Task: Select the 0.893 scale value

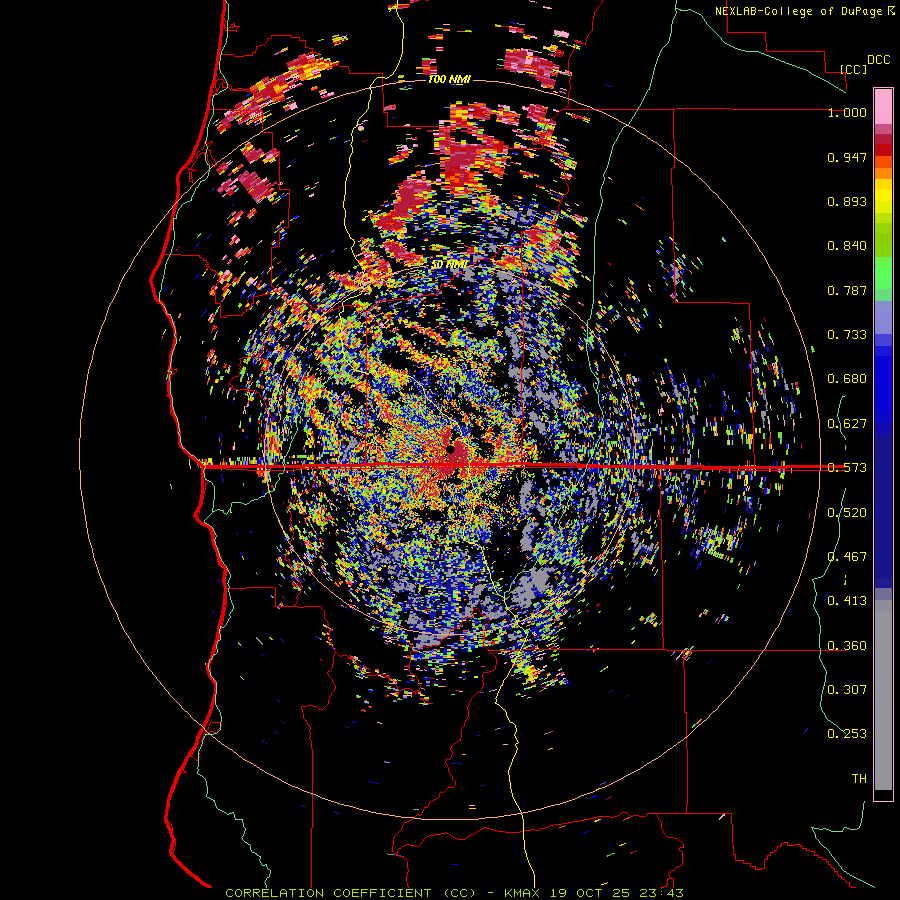Action: click(x=847, y=201)
